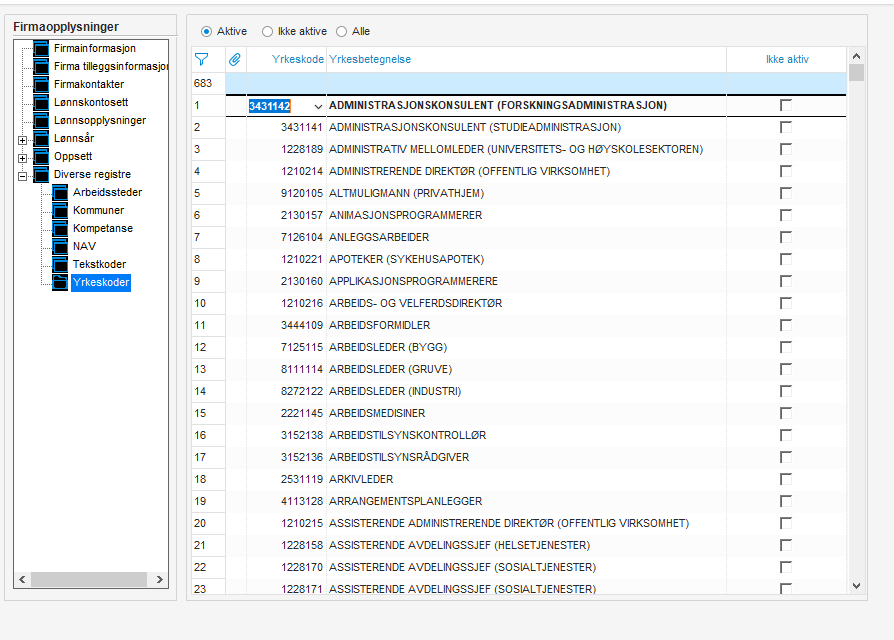
Task: Tick Ikke aktiv checkbox for ALTMULIGMANN (PRIVATHJEM)
Action: [x=786, y=193]
